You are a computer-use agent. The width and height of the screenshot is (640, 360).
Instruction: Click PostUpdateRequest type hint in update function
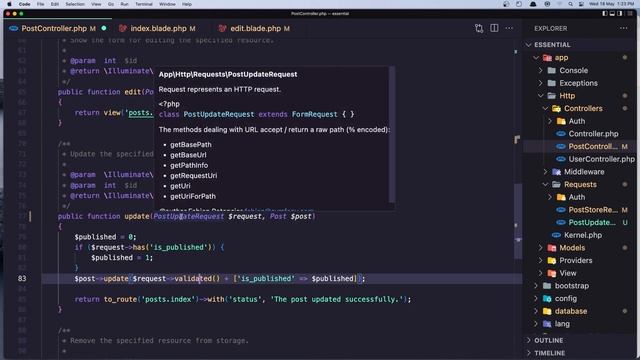click(x=189, y=216)
